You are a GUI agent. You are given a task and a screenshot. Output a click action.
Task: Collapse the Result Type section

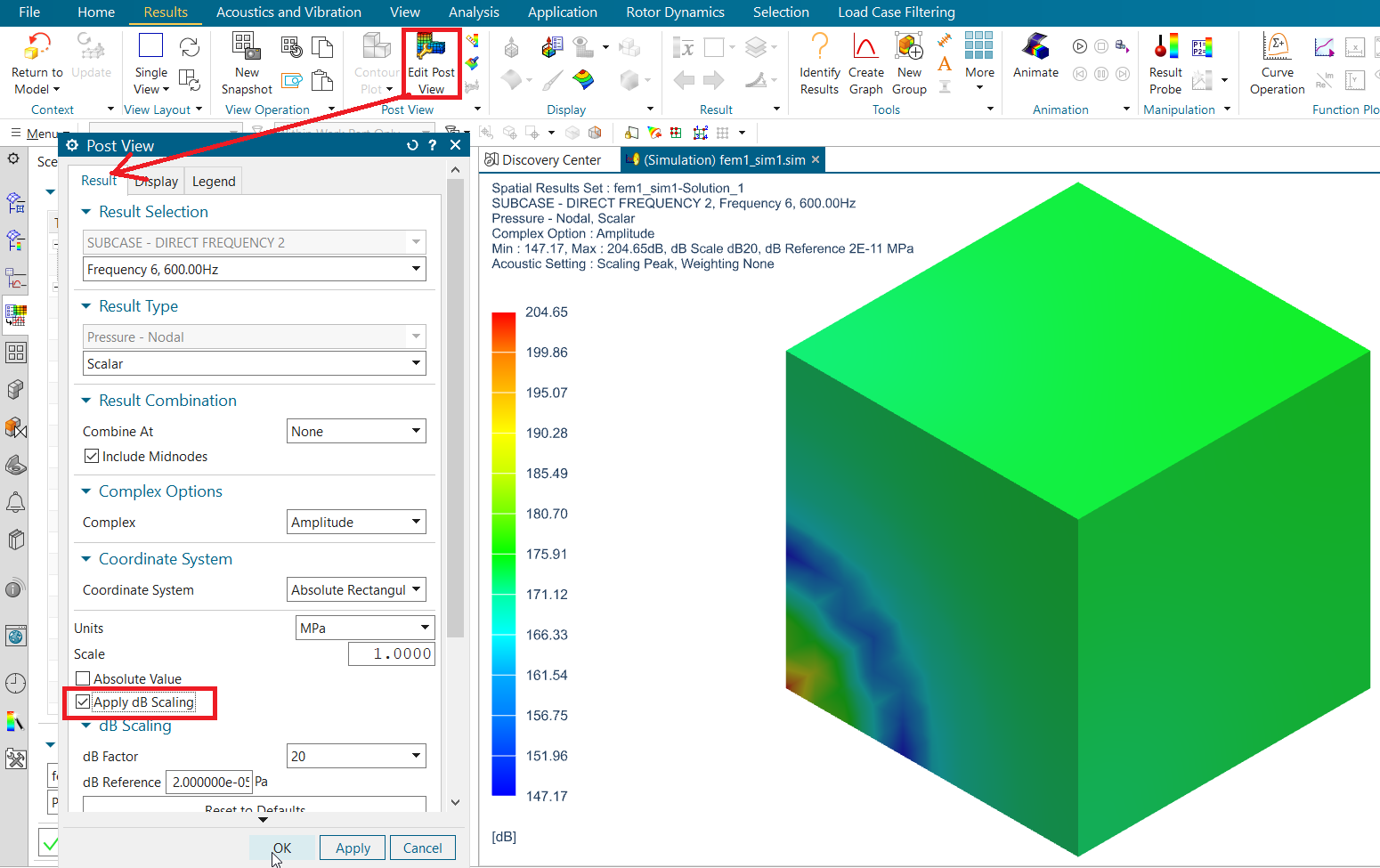pyautogui.click(x=86, y=306)
